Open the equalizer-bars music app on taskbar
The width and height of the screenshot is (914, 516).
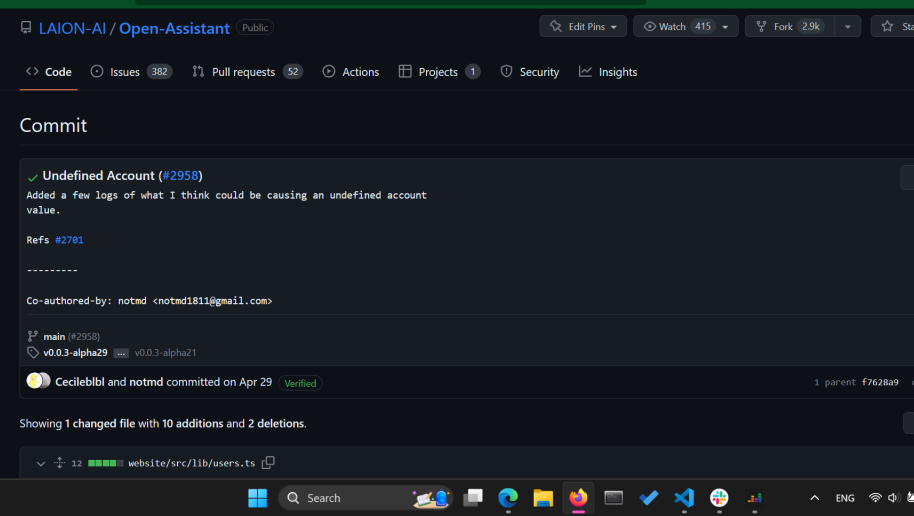click(754, 498)
